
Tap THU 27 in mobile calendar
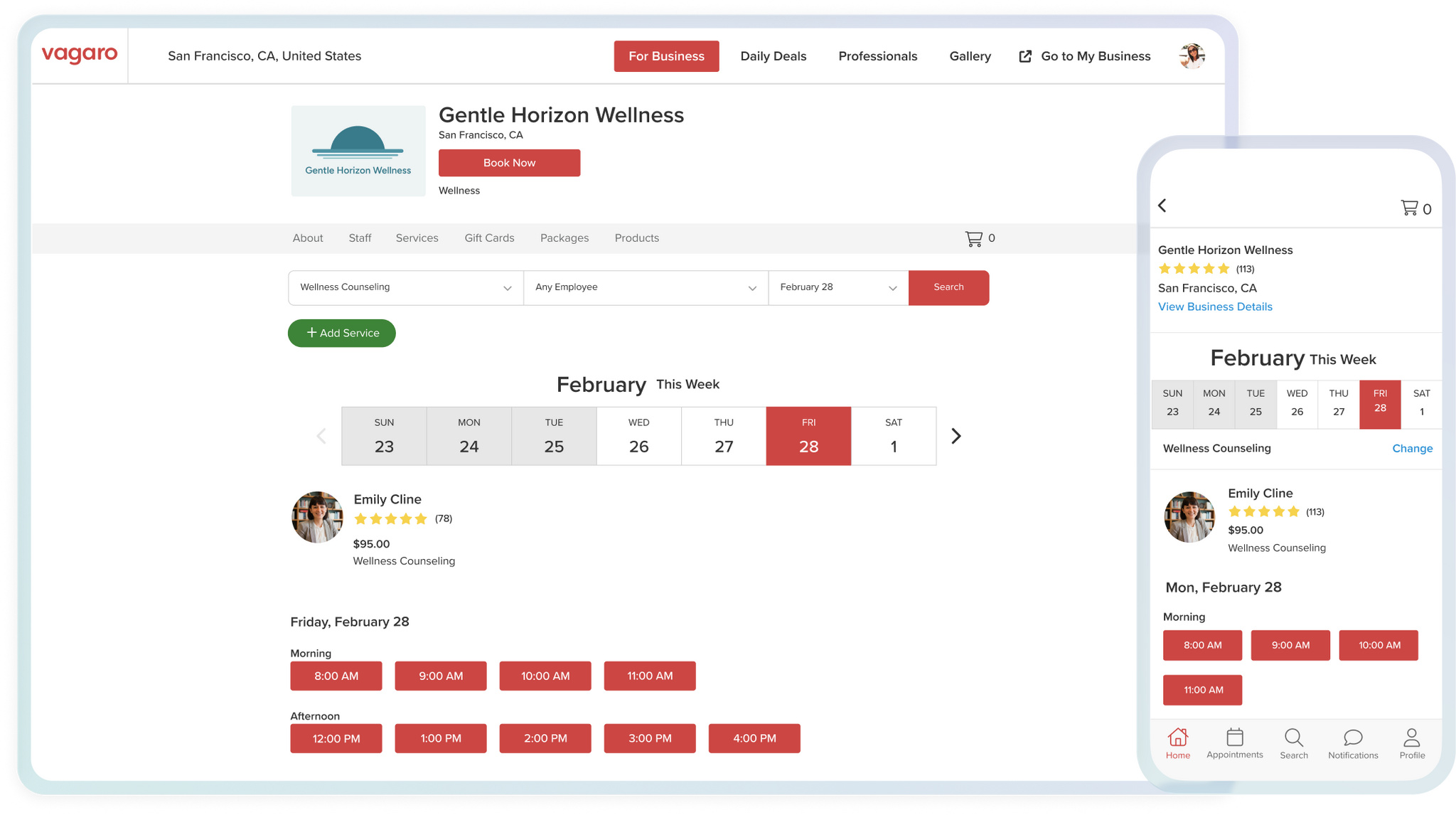[1339, 405]
